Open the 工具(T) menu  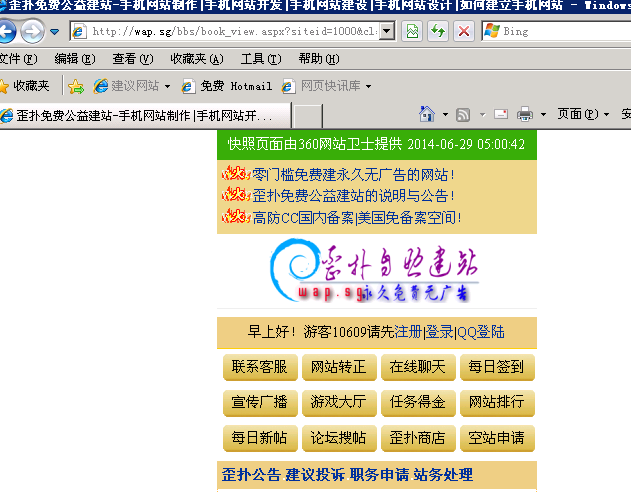pos(261,59)
